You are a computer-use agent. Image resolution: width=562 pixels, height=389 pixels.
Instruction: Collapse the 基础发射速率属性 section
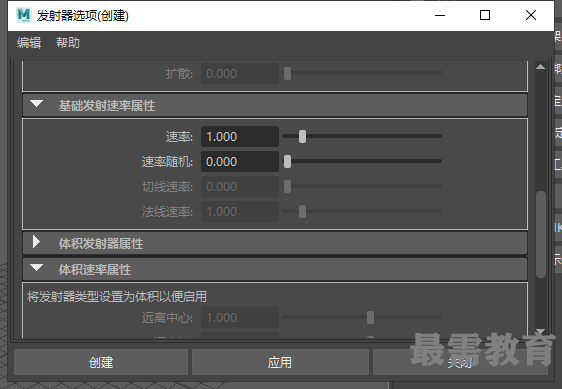(36, 104)
